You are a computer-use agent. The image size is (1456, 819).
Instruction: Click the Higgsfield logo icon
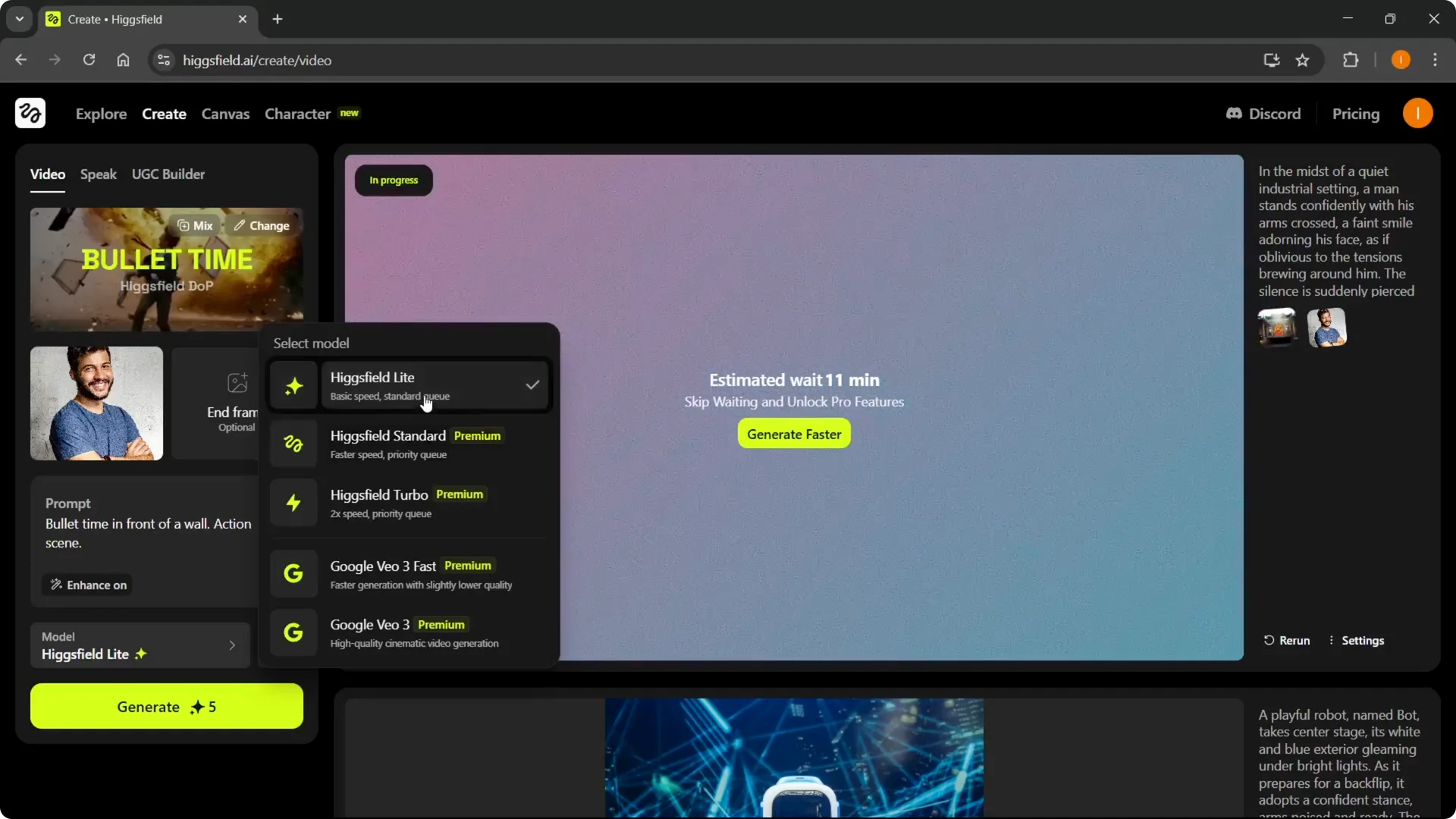30,113
